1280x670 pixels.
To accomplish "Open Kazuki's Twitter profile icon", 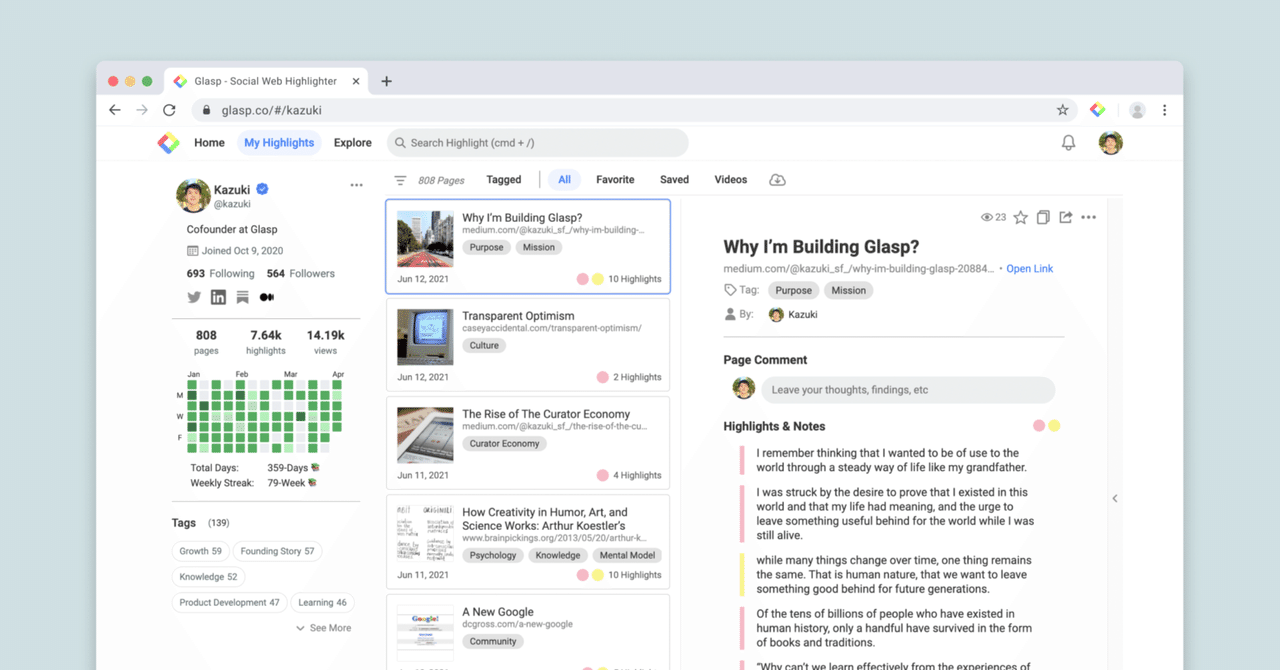I will (x=194, y=297).
